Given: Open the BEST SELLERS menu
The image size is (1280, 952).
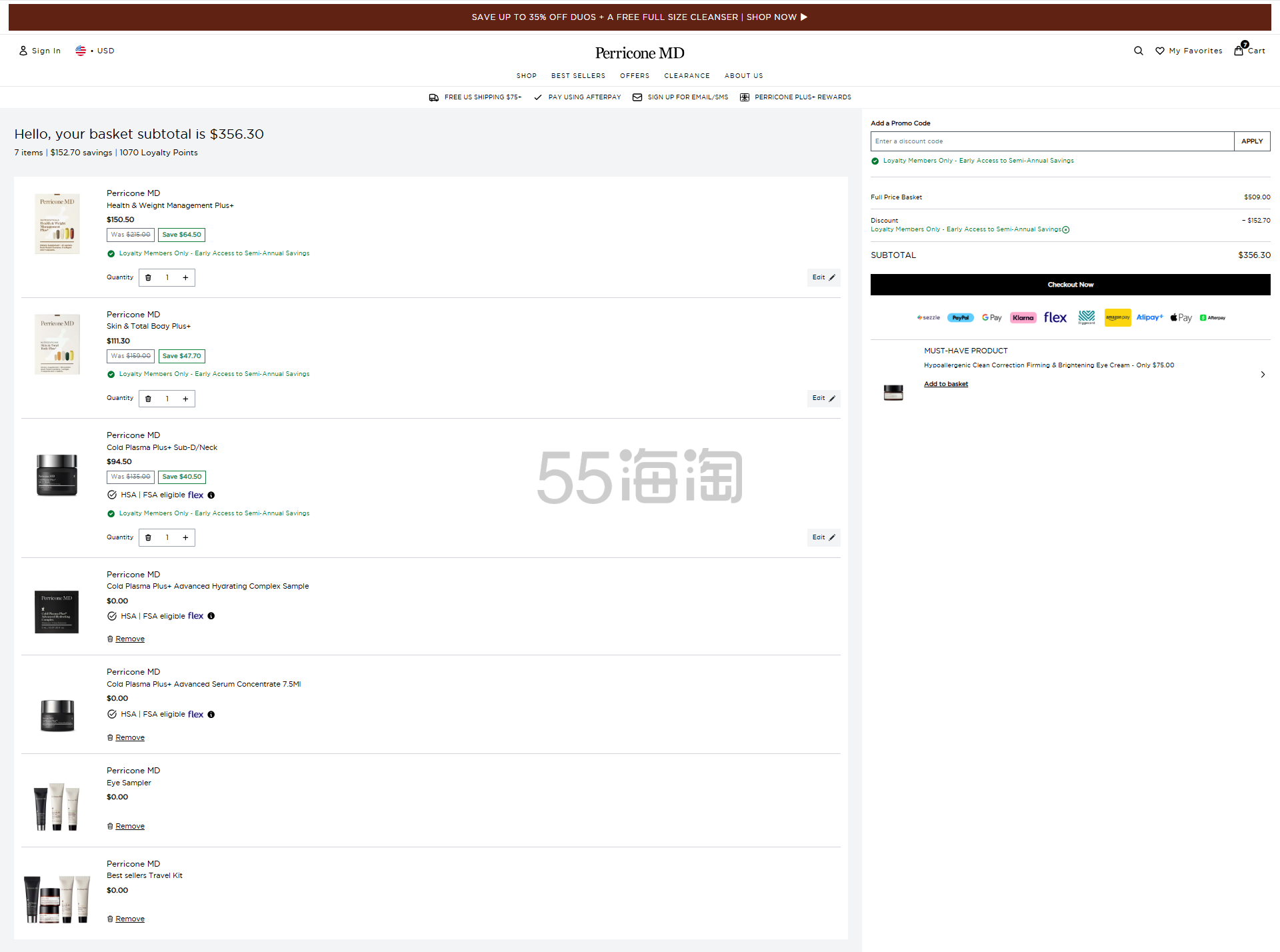Looking at the screenshot, I should [578, 76].
